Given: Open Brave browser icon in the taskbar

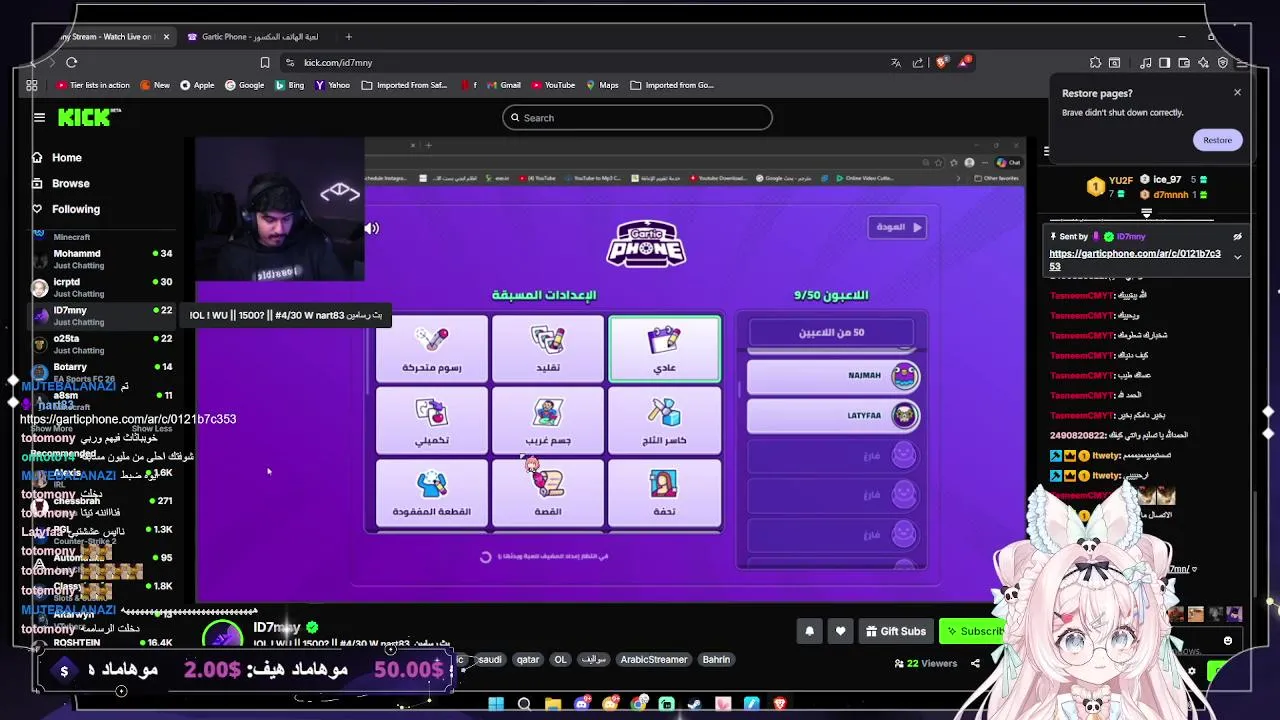Looking at the screenshot, I should (780, 704).
